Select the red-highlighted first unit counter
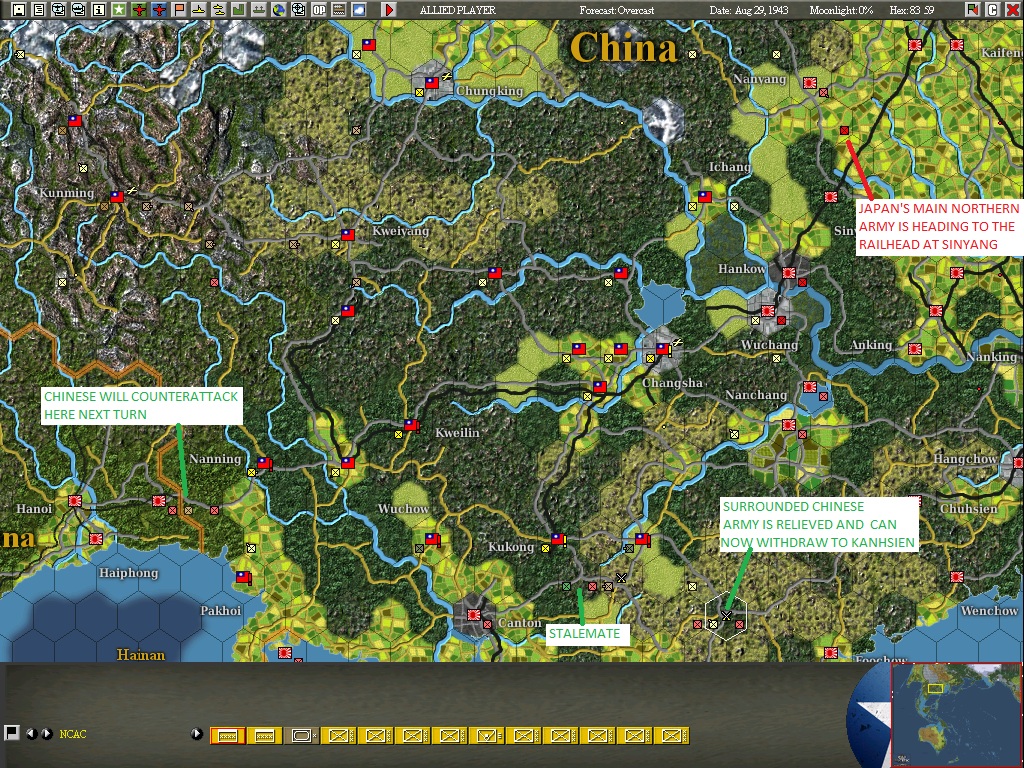 pyautogui.click(x=227, y=735)
